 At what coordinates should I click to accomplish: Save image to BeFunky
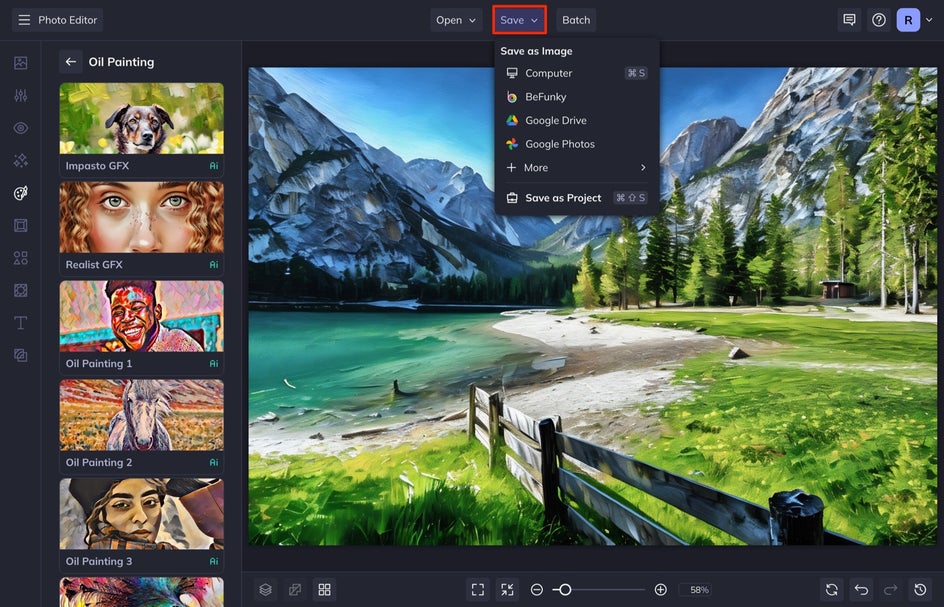(577, 96)
